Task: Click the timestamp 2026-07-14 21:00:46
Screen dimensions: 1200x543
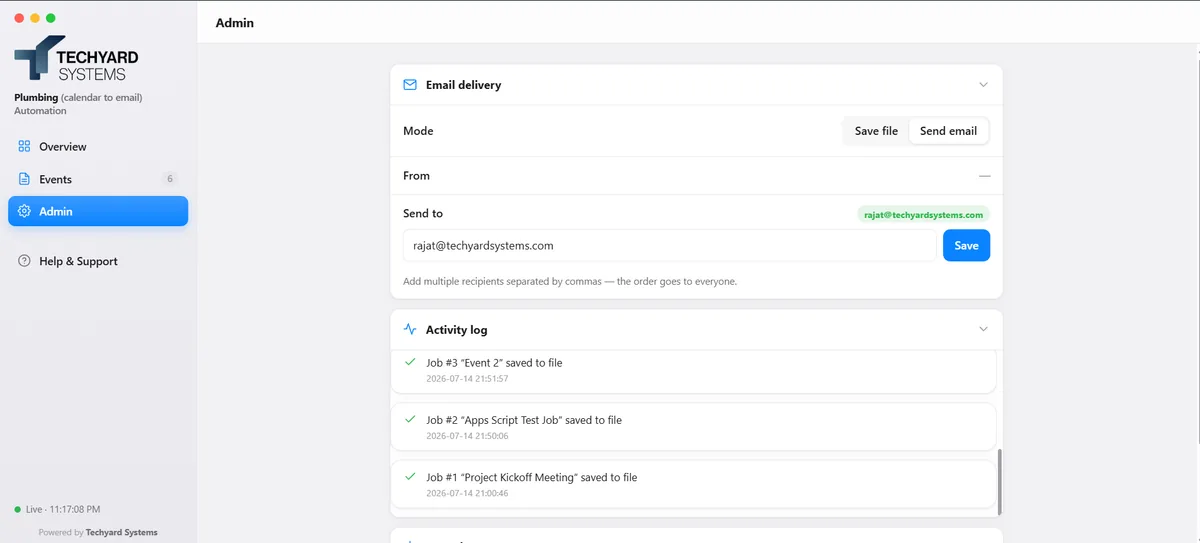Action: coord(467,493)
